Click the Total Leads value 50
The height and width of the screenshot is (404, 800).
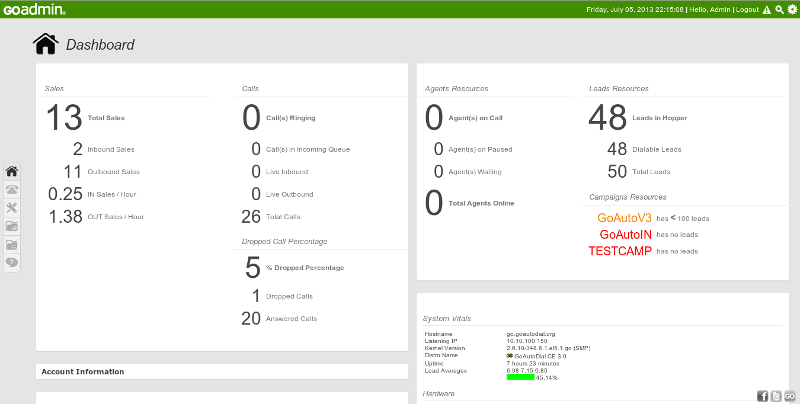[617, 172]
